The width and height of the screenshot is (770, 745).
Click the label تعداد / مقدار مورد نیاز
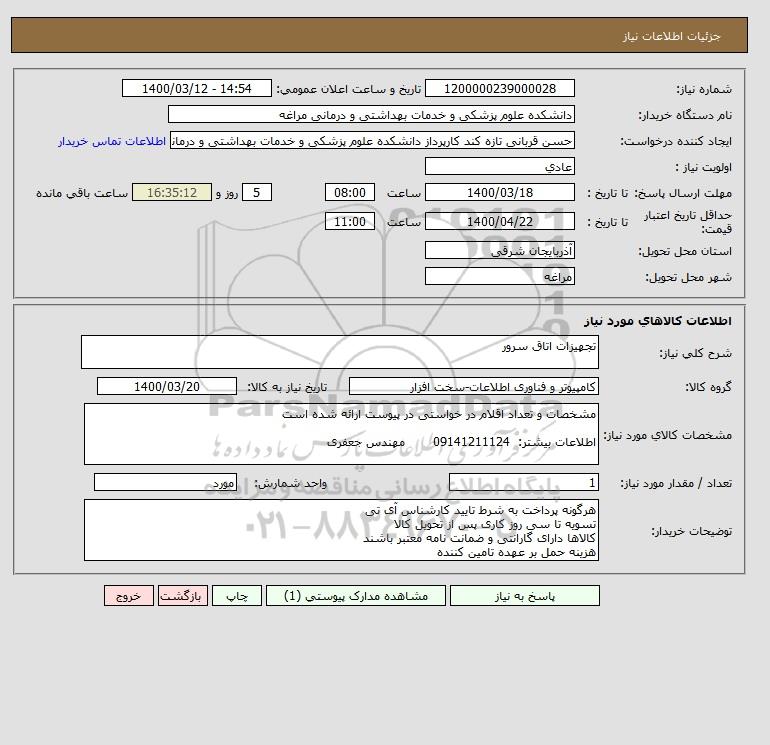[676, 483]
